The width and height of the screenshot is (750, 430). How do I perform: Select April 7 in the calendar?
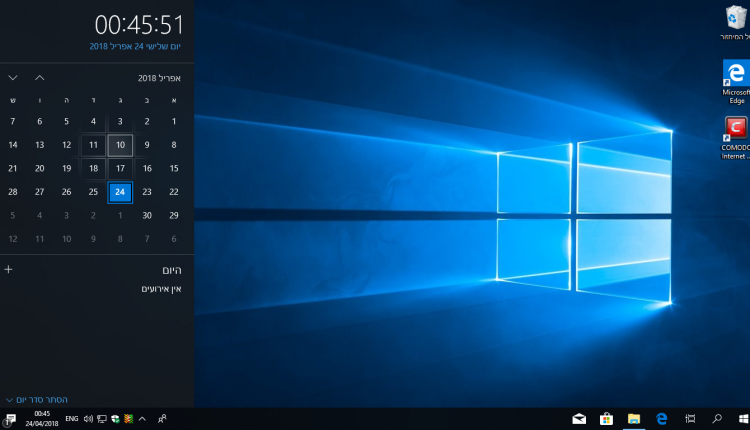point(13,121)
